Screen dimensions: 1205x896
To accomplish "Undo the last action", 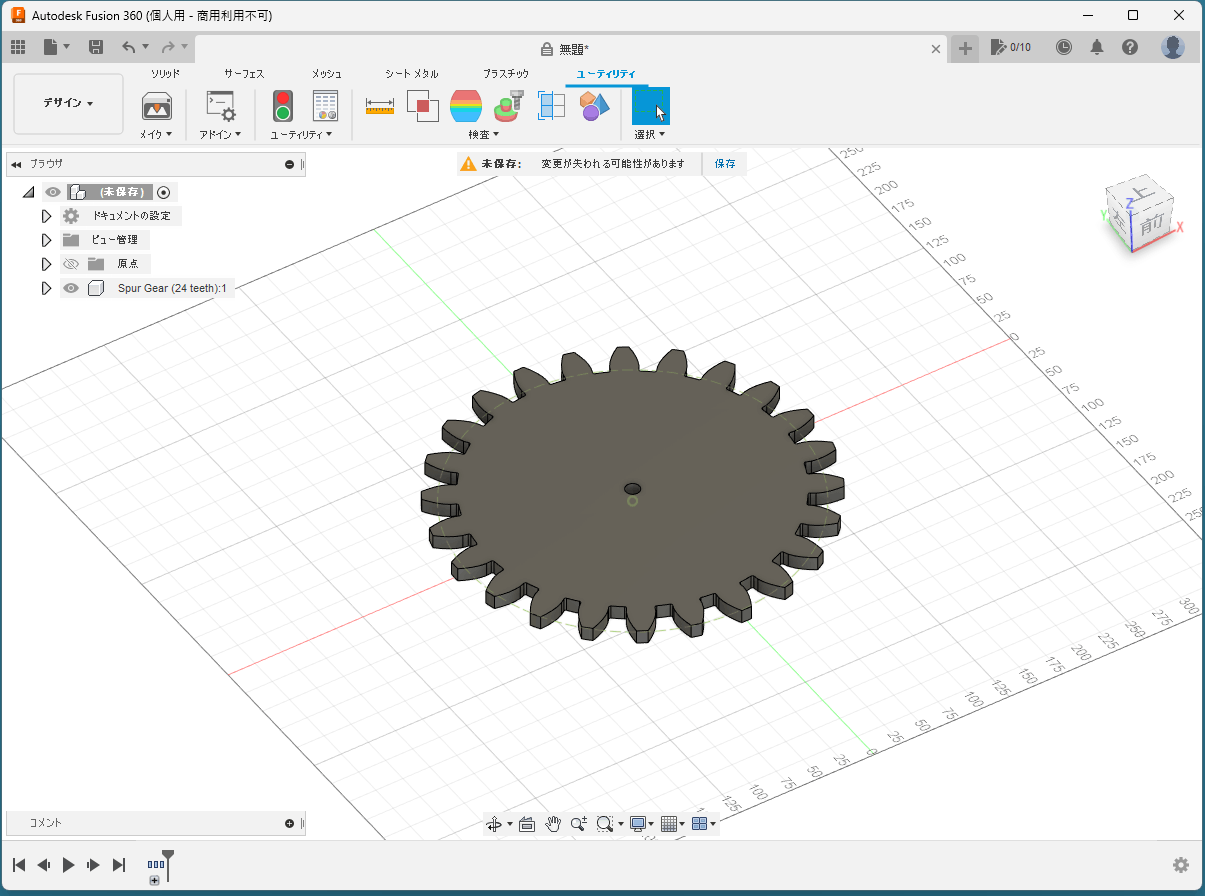I will [x=128, y=47].
